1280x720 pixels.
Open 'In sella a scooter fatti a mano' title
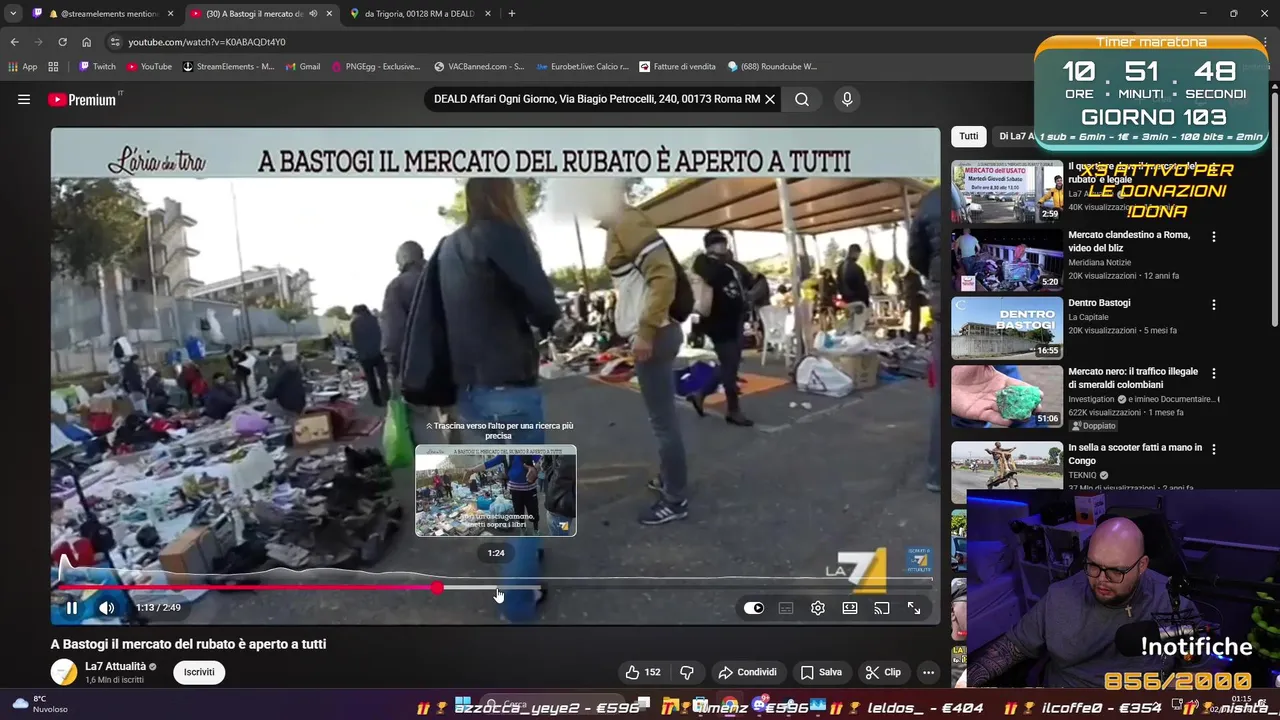pyautogui.click(x=1135, y=454)
